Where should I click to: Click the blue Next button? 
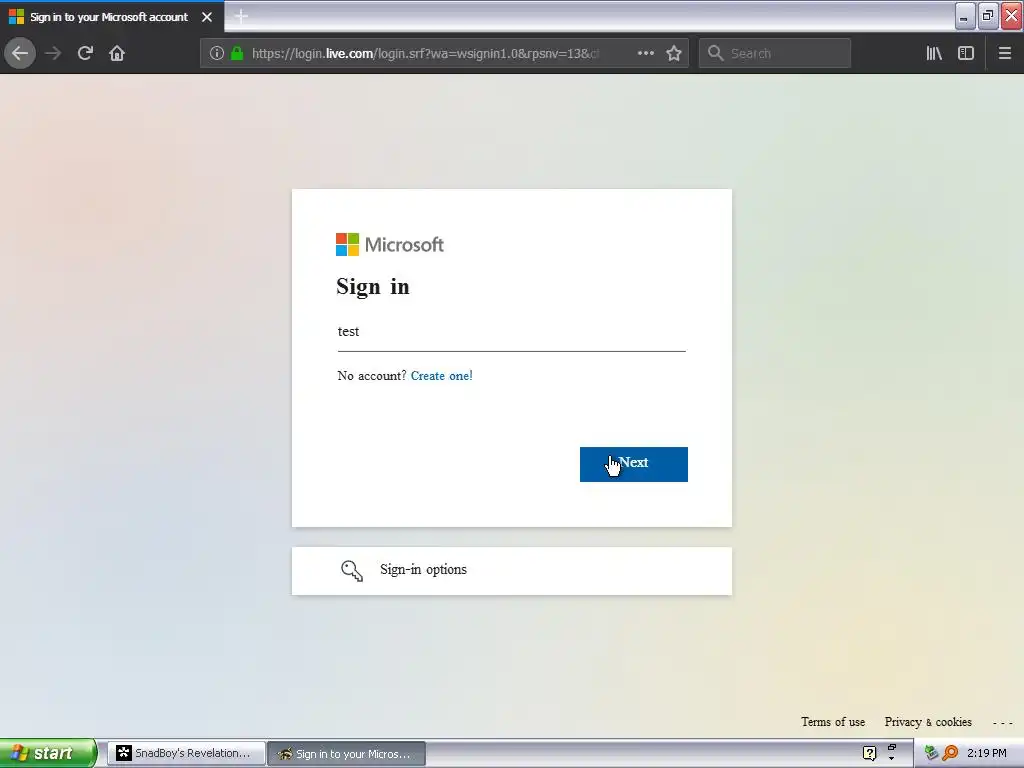pyautogui.click(x=633, y=464)
